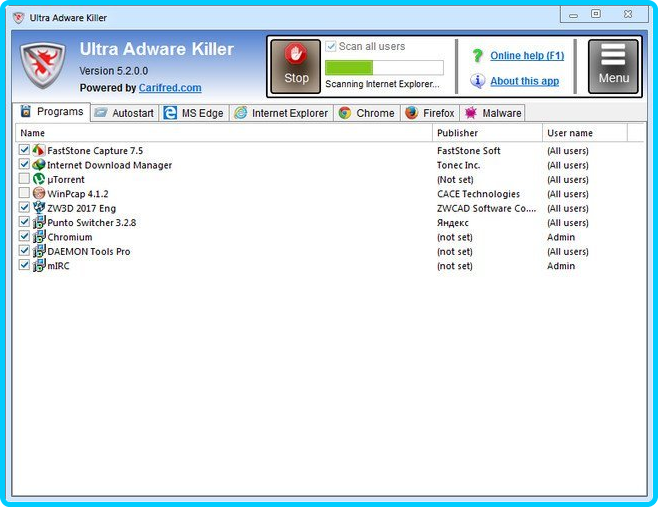Viewport: 658px width, 507px height.
Task: Select the Internet Download Manager row name
Action: tap(110, 165)
